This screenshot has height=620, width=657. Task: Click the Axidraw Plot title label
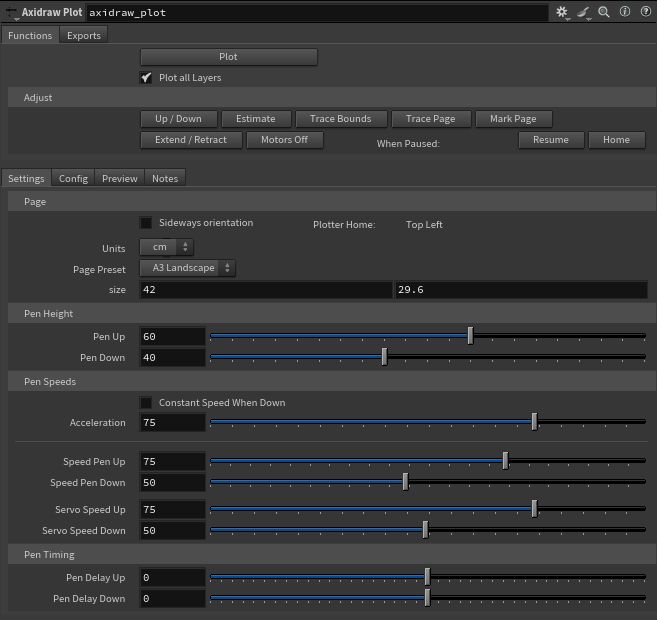(x=52, y=12)
